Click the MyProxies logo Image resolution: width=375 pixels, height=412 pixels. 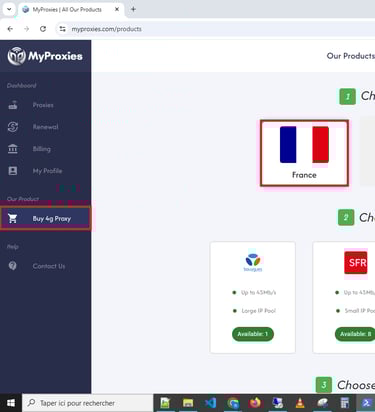(45, 56)
